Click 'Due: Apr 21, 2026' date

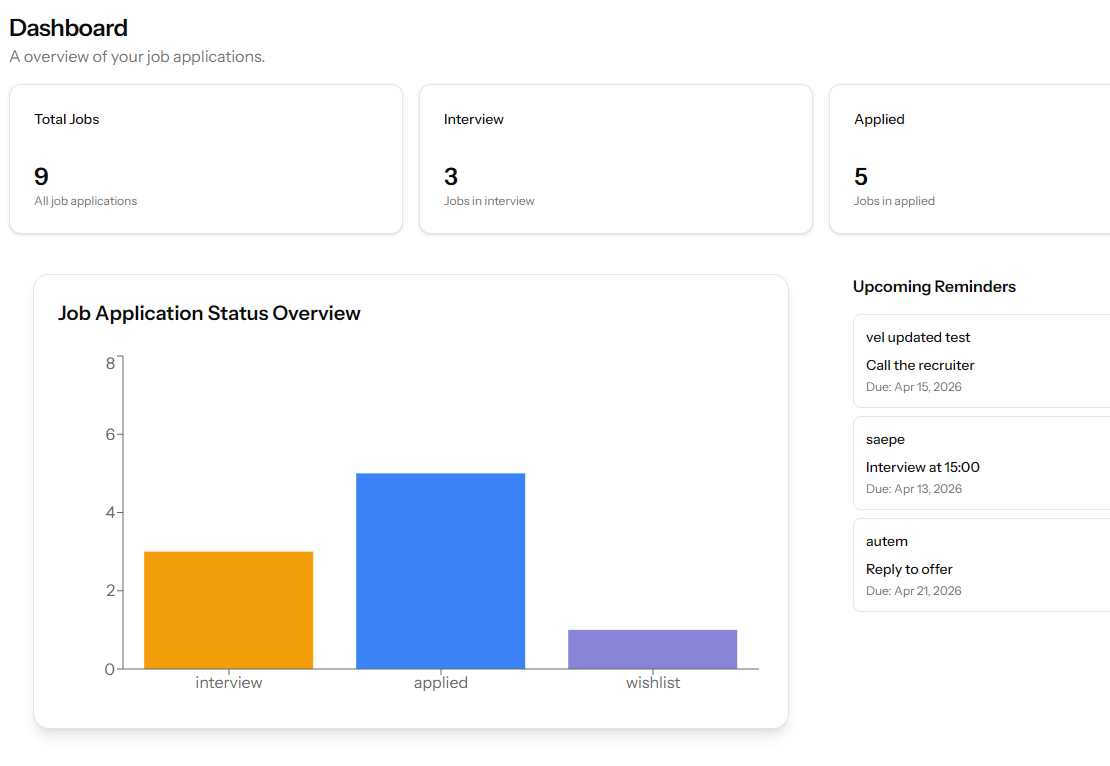tap(914, 590)
